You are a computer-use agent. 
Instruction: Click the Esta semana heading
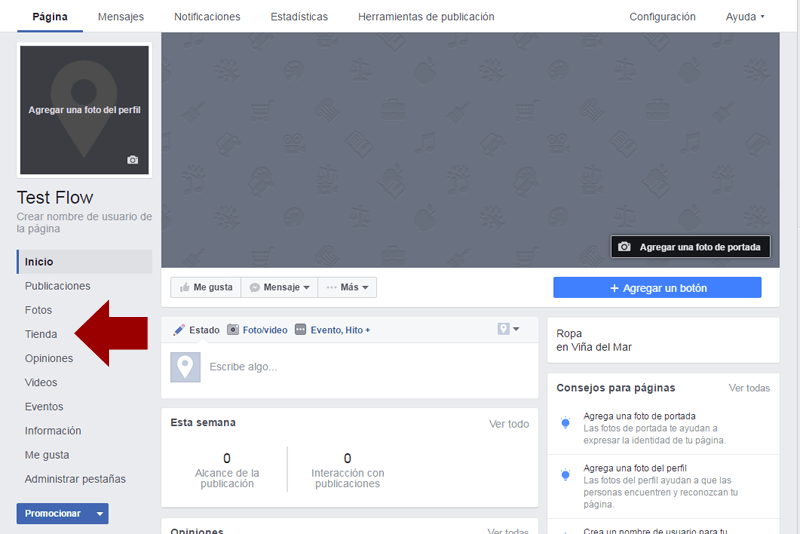click(203, 423)
